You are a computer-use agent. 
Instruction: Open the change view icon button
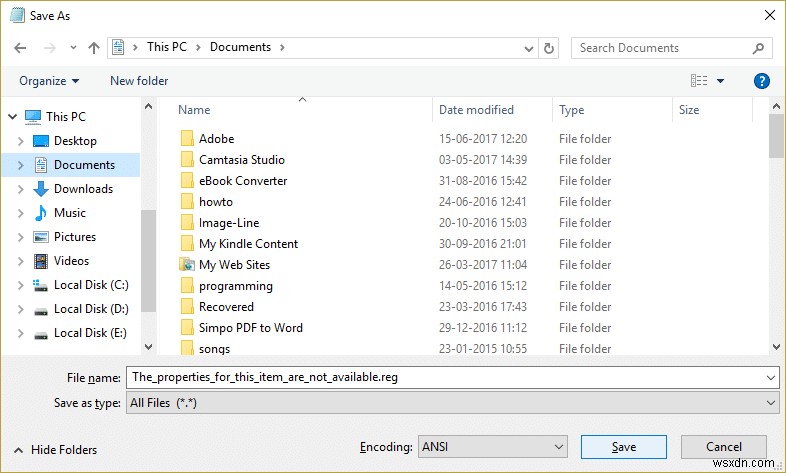(x=699, y=81)
